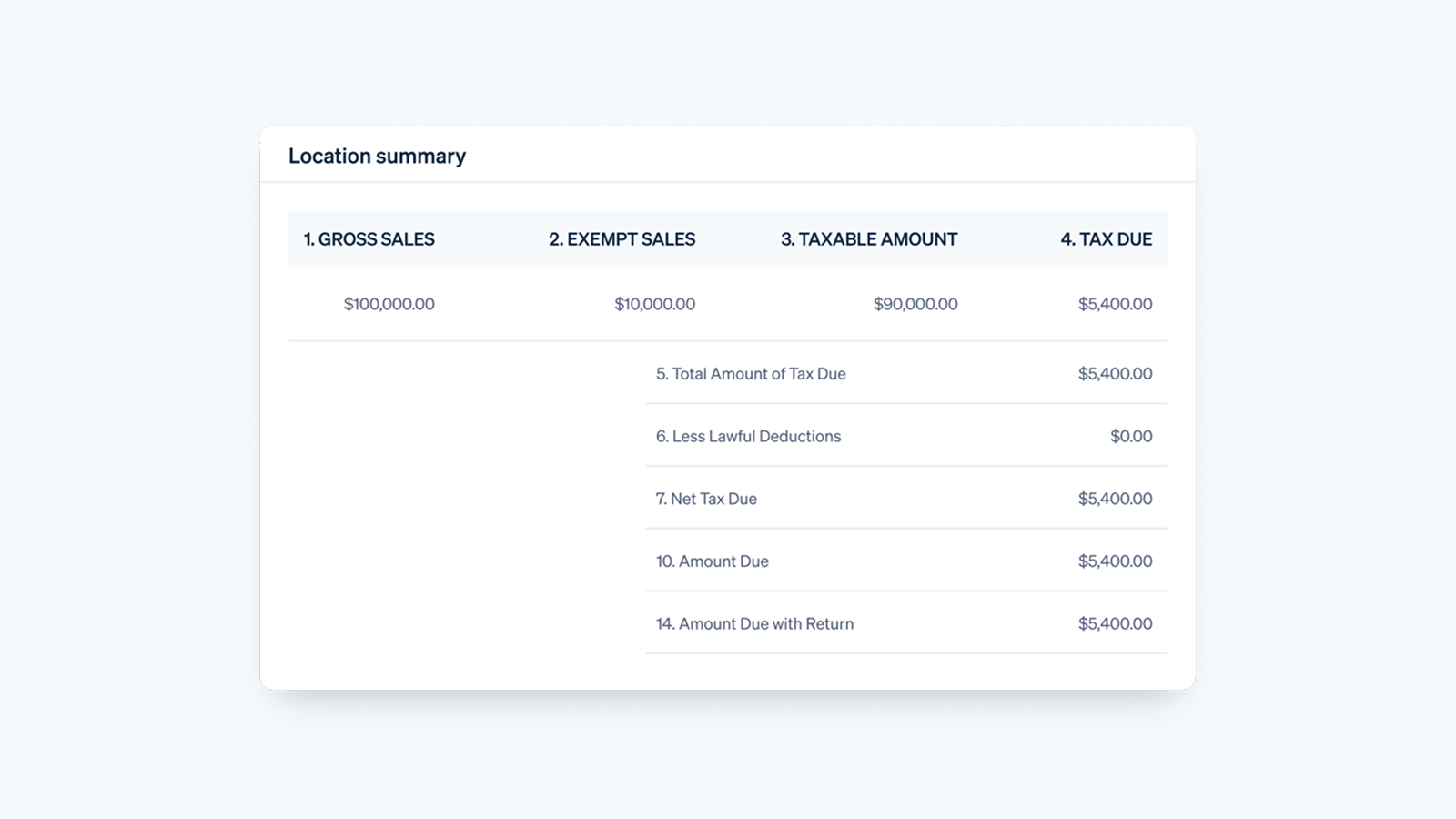Select the 7. Net Tax Due label
This screenshot has width=1456, height=819.
706,499
